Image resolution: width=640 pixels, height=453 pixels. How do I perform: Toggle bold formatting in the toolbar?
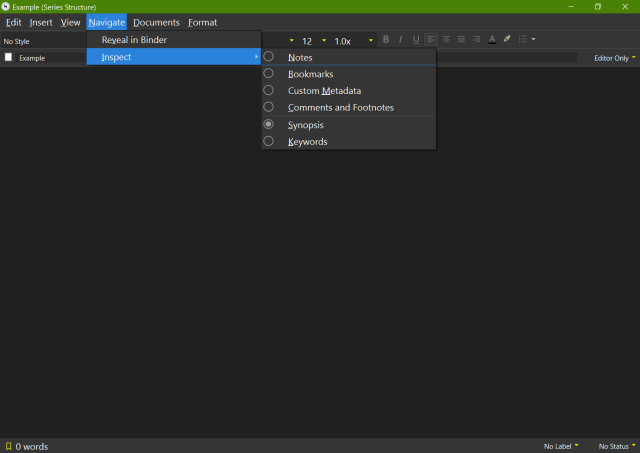click(x=386, y=40)
